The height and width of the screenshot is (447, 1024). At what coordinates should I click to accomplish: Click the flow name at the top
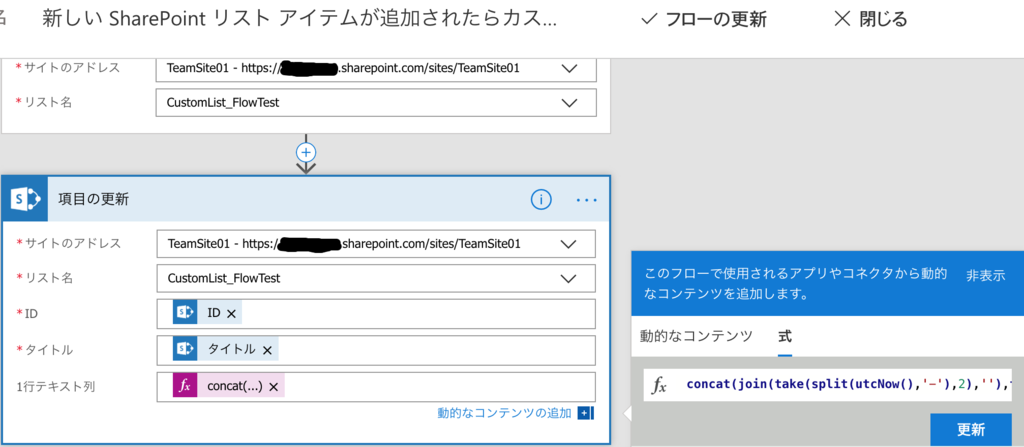tap(300, 20)
